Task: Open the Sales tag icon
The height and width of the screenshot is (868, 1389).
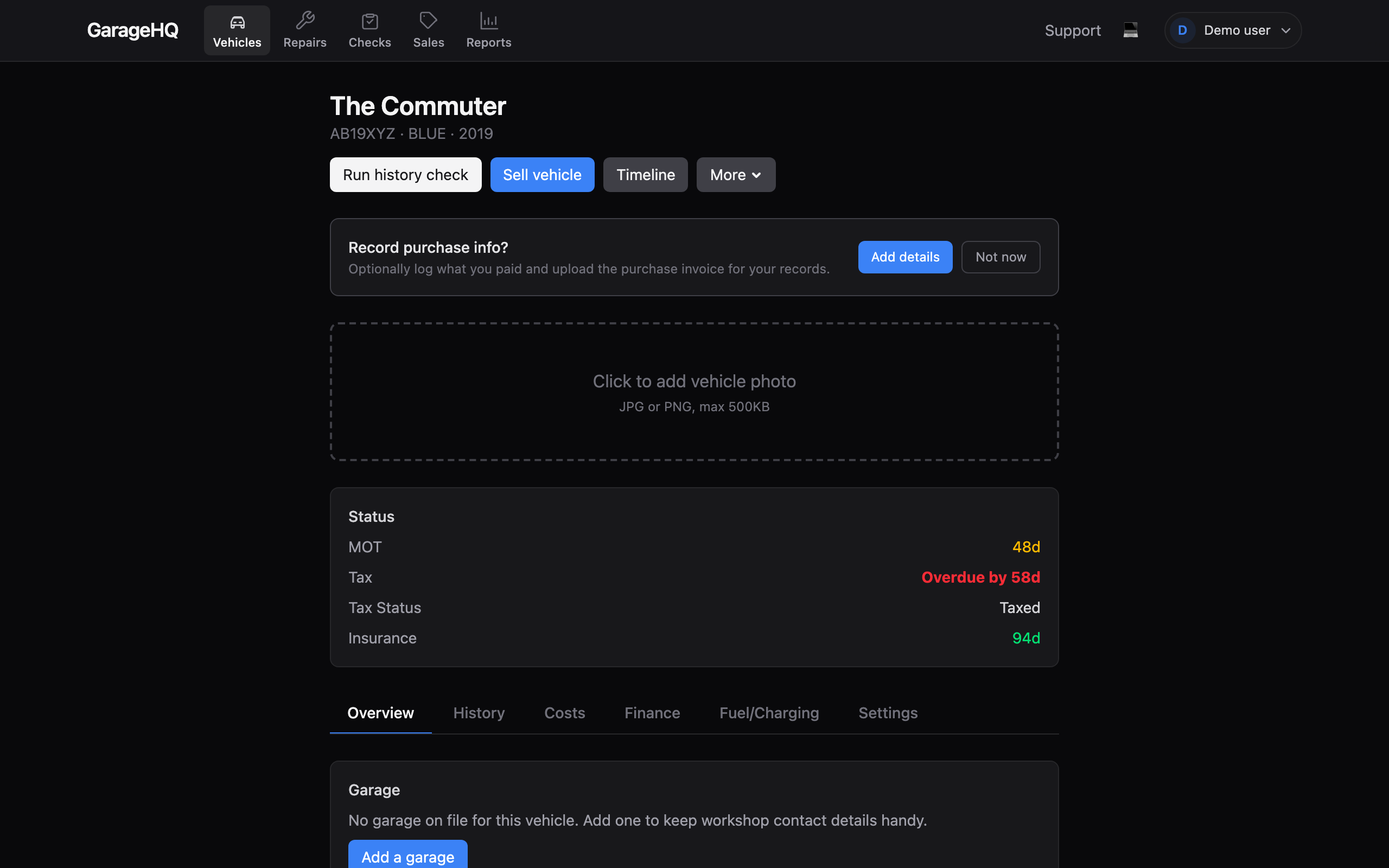Action: (428, 21)
